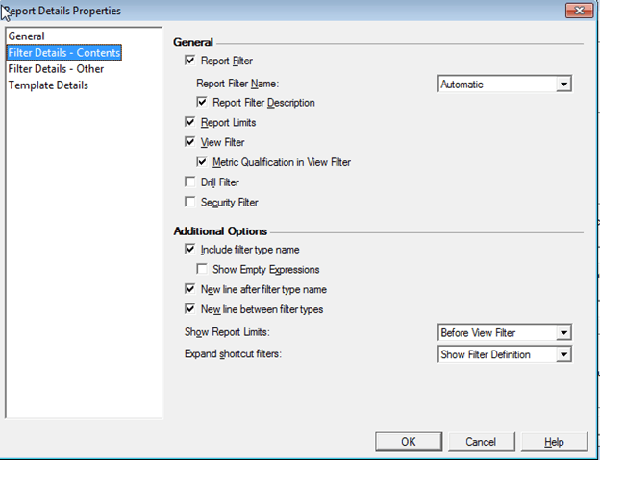The image size is (624, 479).
Task: Expand the shortcut filters dropdown
Action: point(564,354)
